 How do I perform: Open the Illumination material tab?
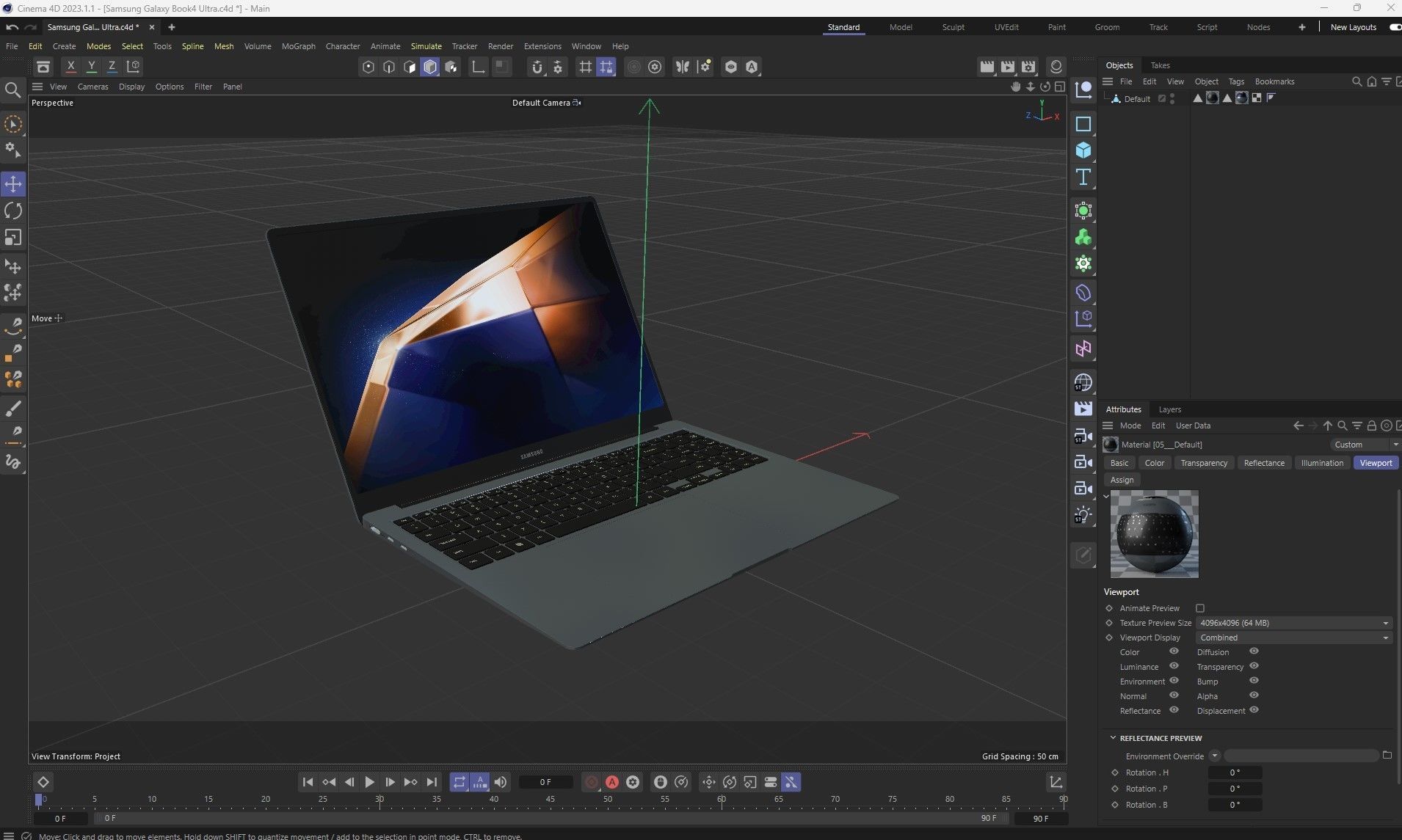(x=1322, y=463)
